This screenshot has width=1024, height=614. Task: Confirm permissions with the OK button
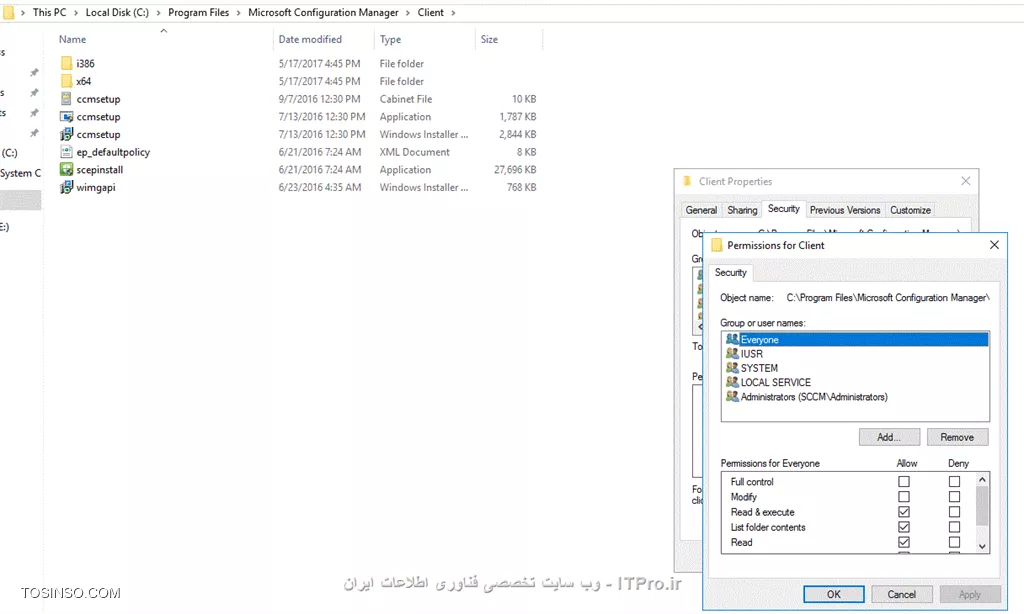834,594
